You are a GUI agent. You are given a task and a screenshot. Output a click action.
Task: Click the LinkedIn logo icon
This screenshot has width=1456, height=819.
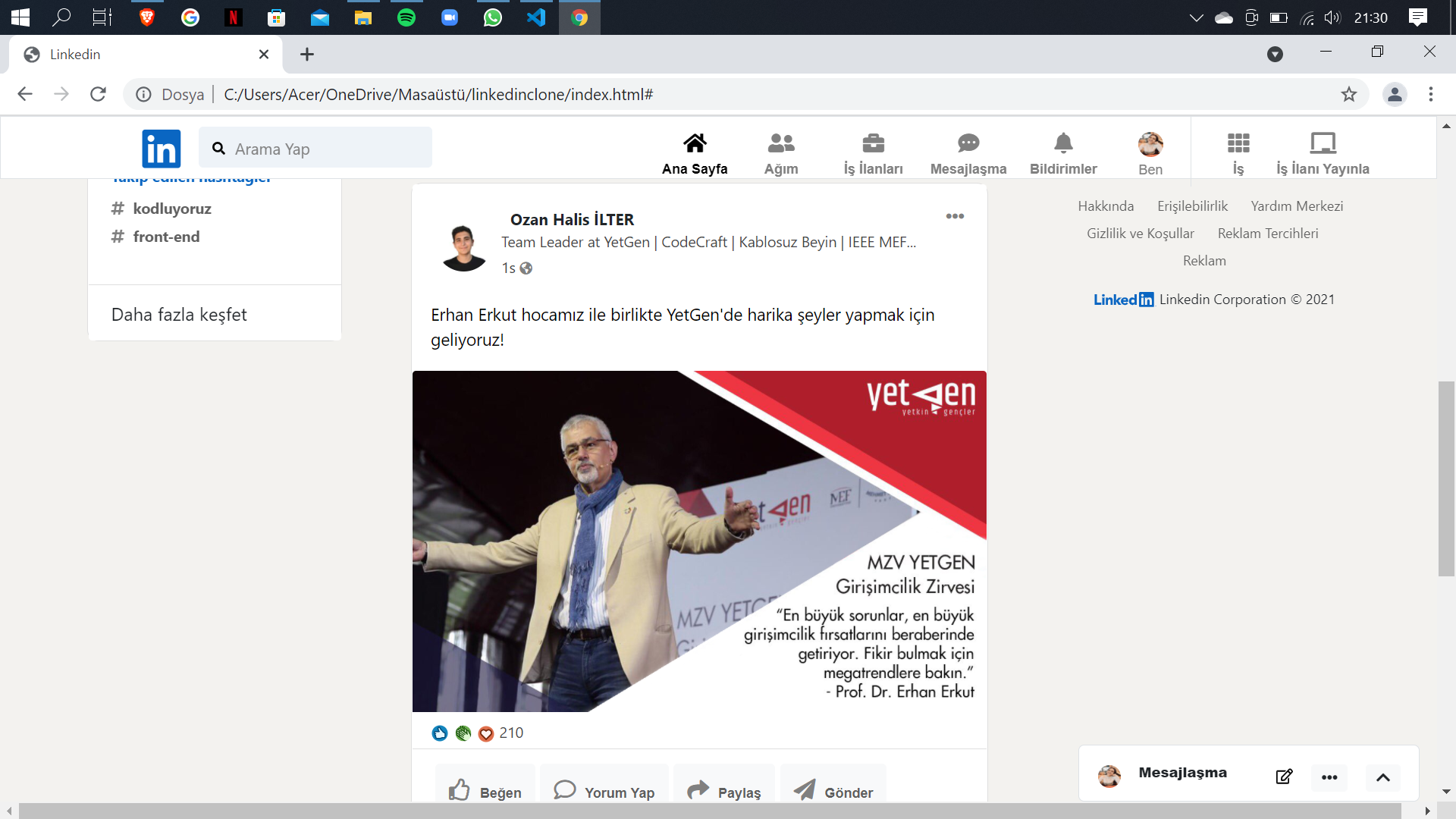(161, 149)
